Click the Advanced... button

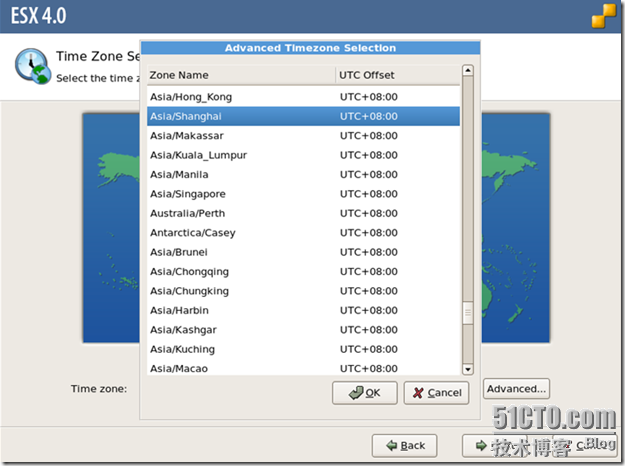(516, 389)
